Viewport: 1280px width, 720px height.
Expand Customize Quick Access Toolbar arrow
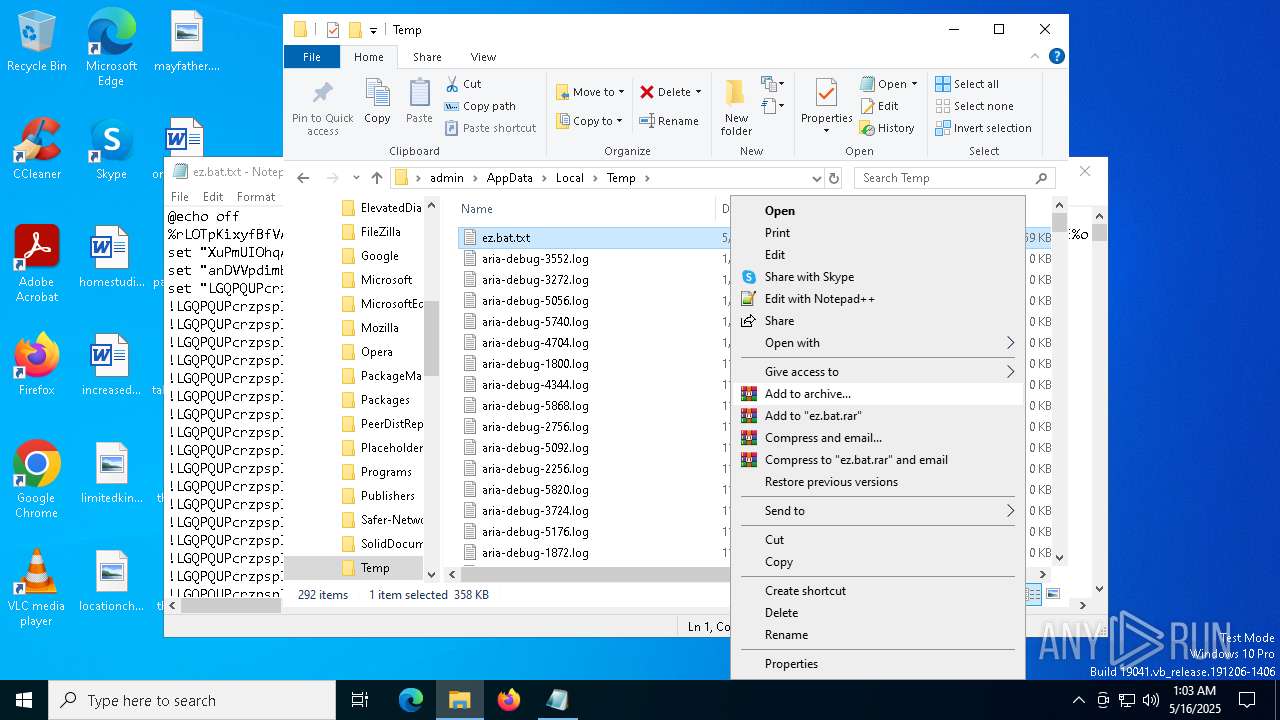coord(373,30)
